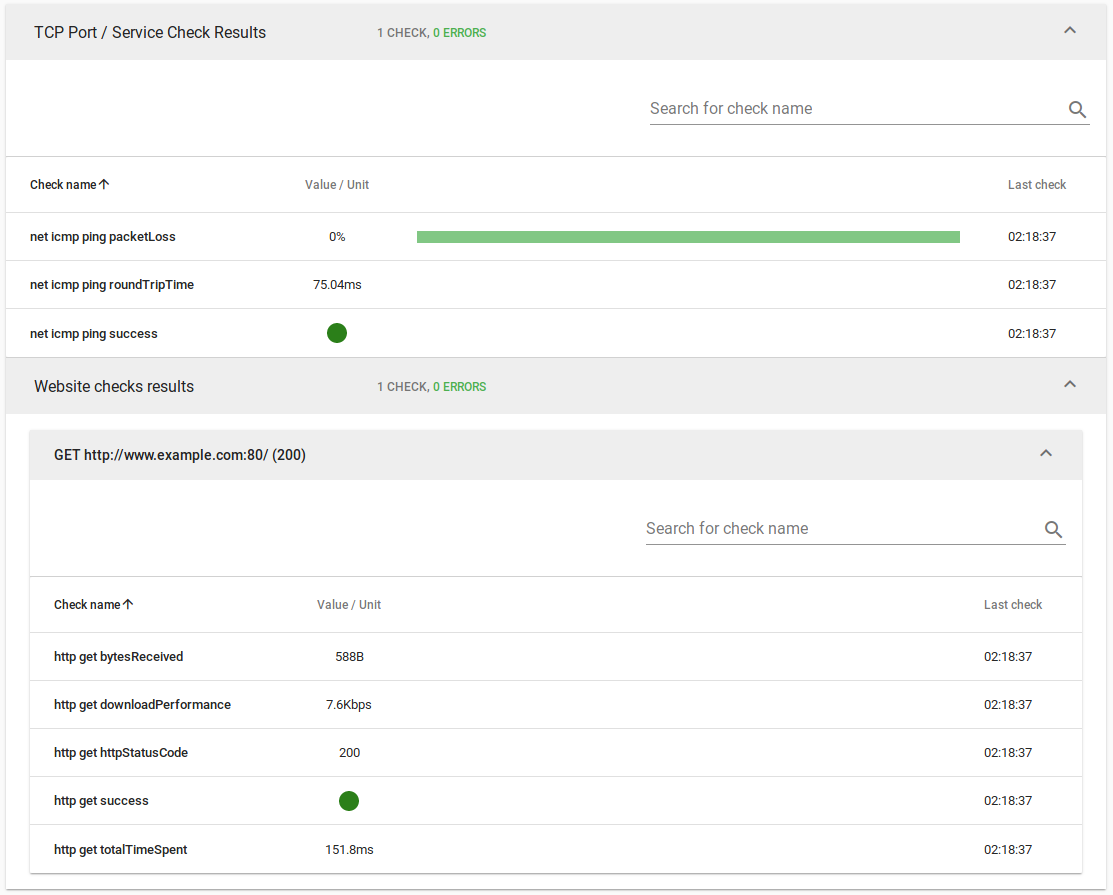Sort http table by Last check header
The height and width of the screenshot is (895, 1113).
pyautogui.click(x=1013, y=605)
